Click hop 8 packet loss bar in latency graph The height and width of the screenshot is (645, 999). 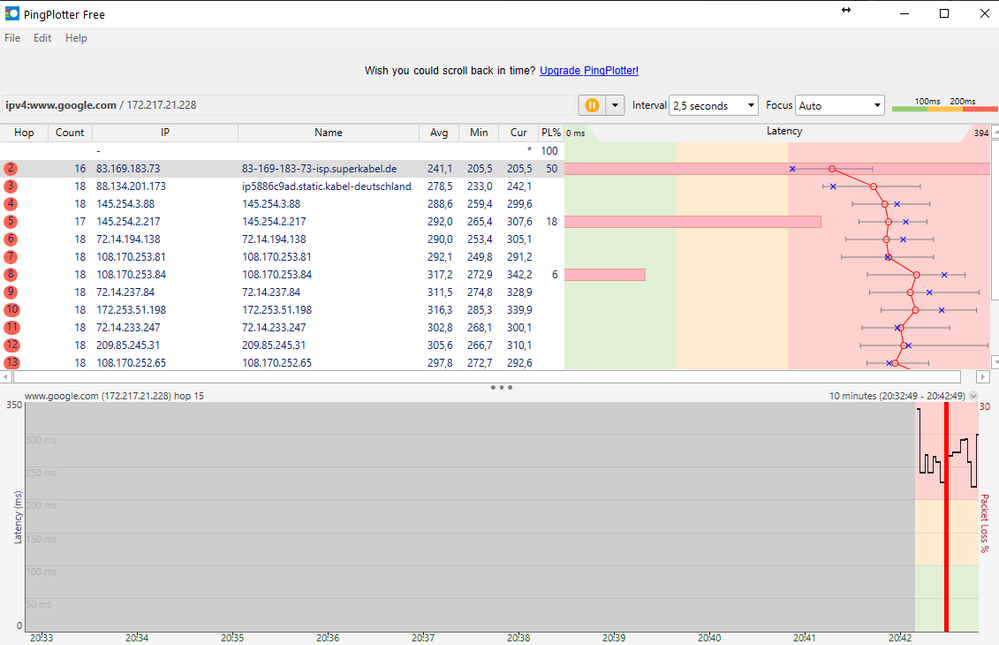[x=605, y=274]
